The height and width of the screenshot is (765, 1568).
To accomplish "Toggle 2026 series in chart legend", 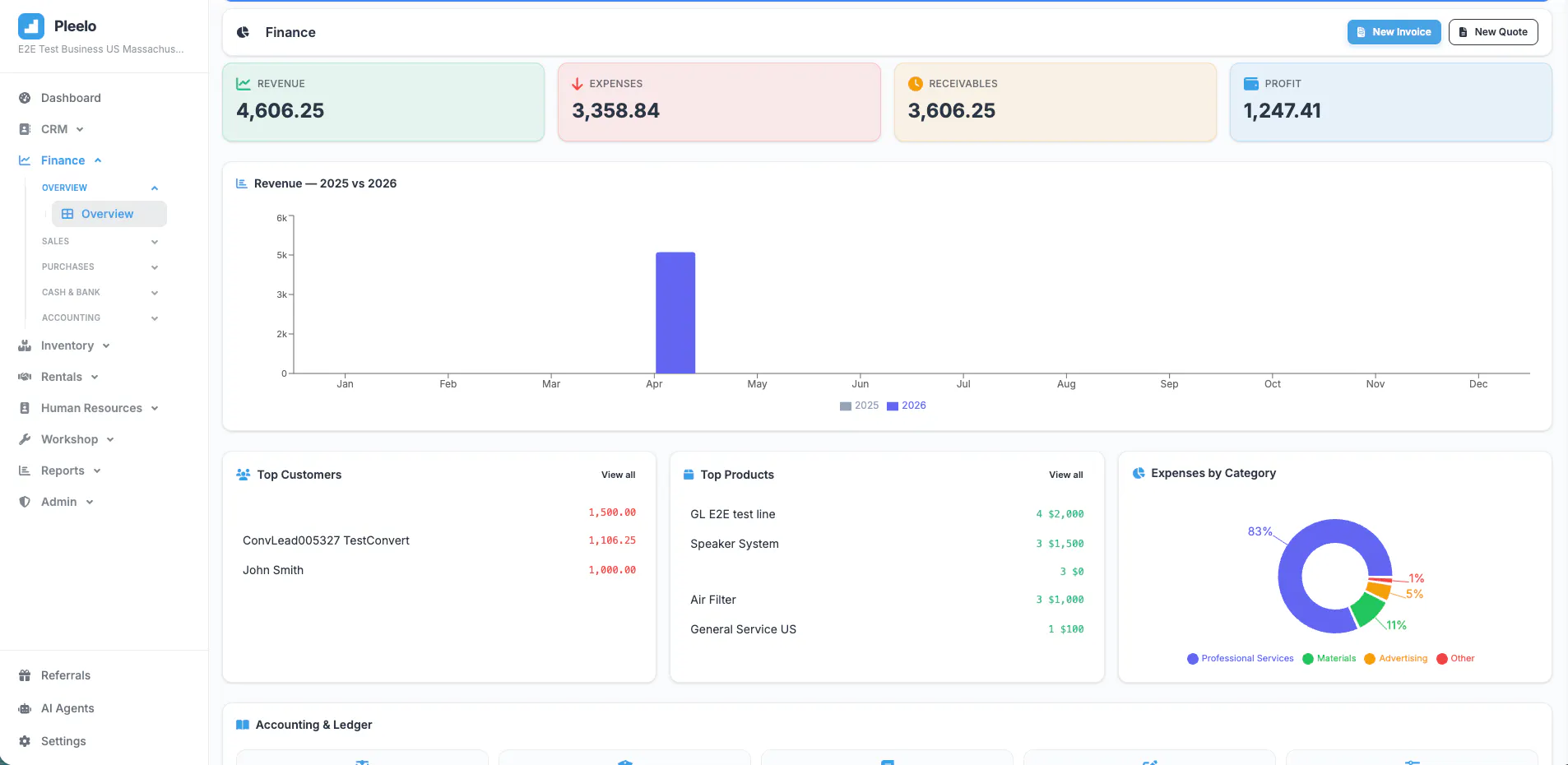I will [x=907, y=406].
